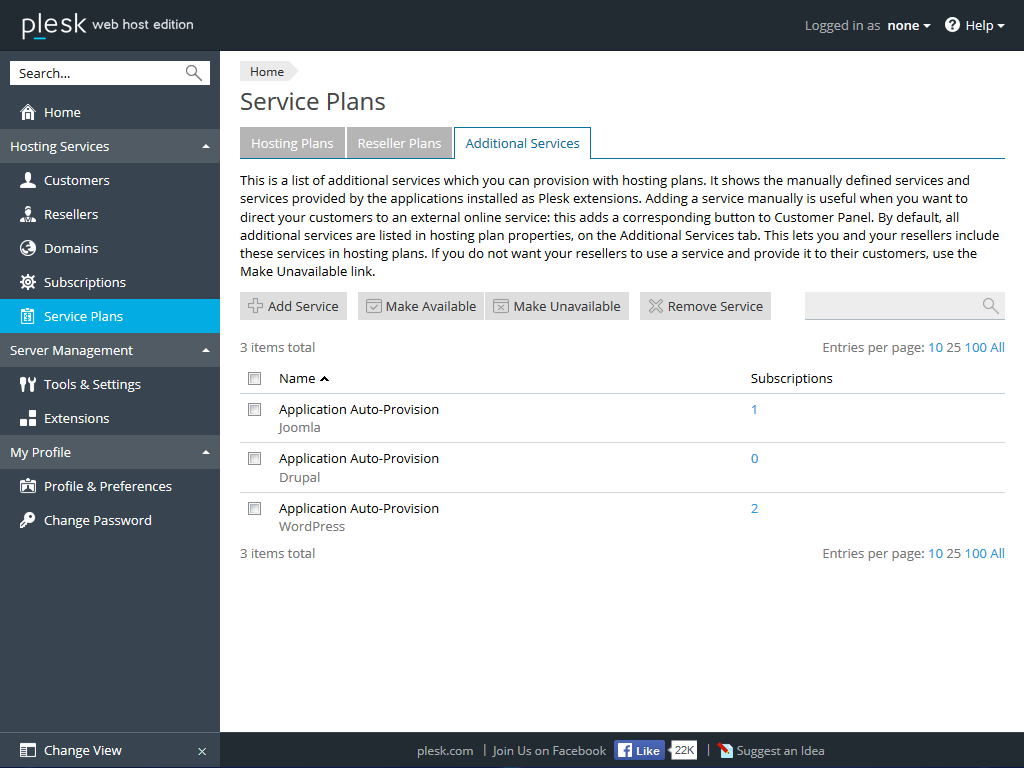
Task: Click the Domains globe icon
Action: pos(27,248)
